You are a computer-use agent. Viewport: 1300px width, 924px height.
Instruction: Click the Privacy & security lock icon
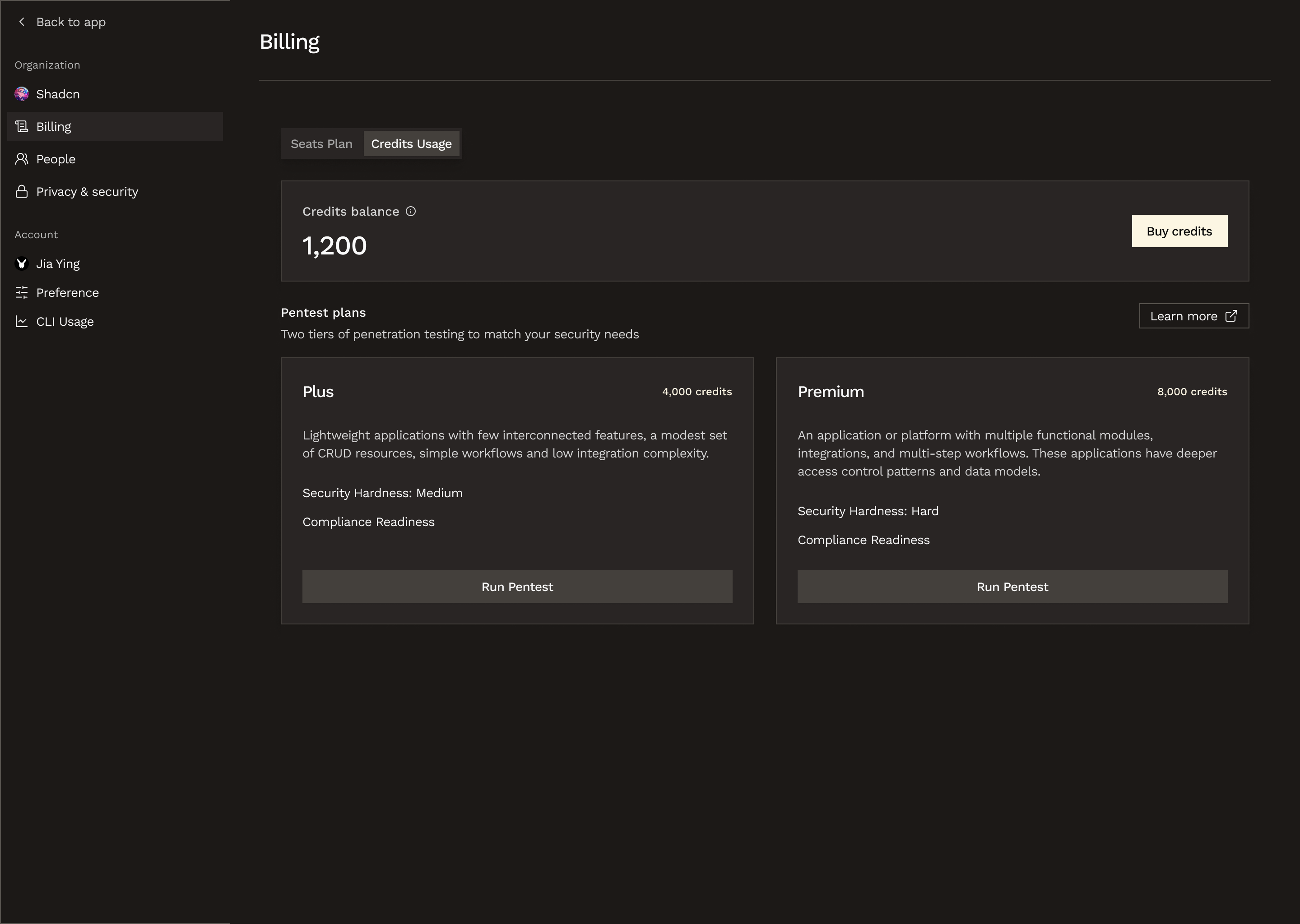click(x=22, y=192)
